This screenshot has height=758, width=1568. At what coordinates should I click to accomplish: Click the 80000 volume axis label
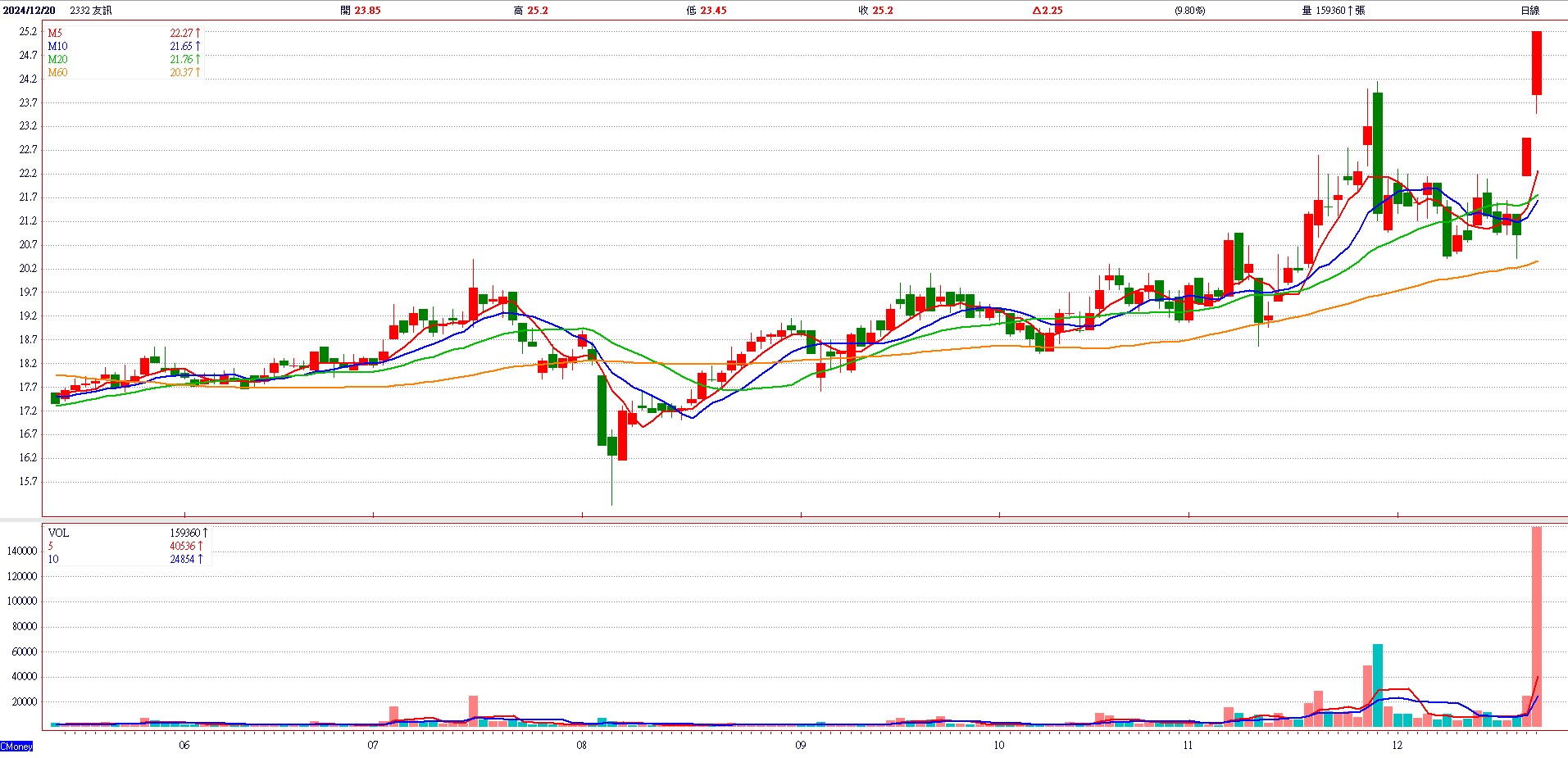24,627
